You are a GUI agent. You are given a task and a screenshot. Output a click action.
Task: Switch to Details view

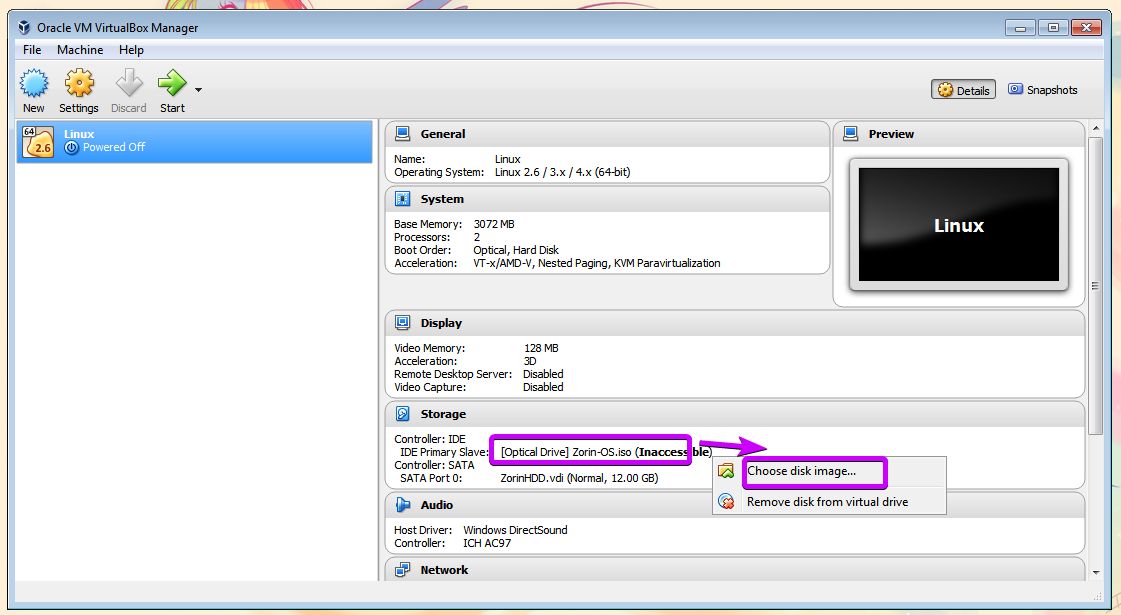click(963, 89)
